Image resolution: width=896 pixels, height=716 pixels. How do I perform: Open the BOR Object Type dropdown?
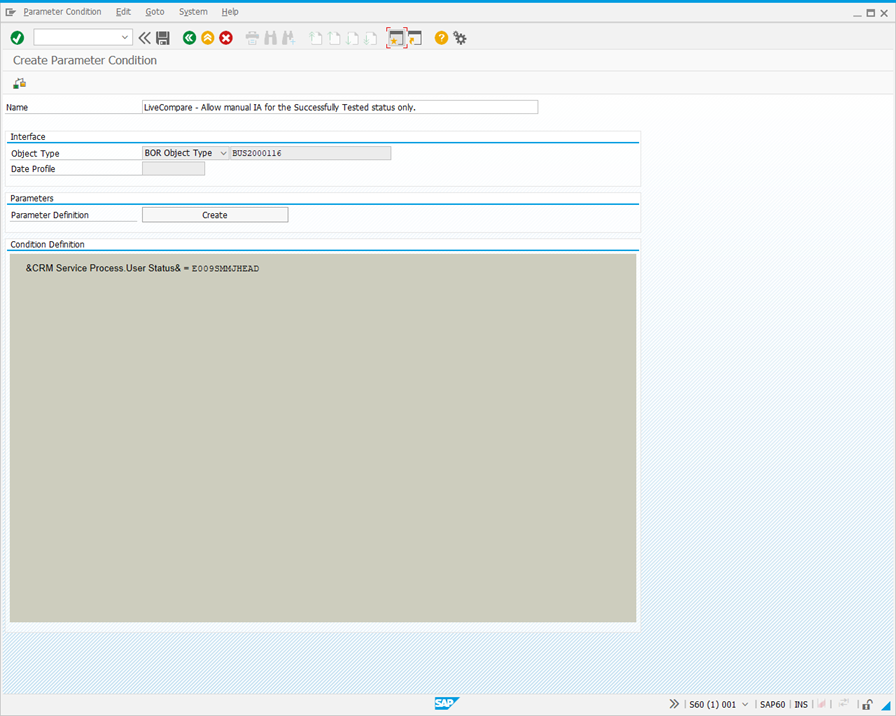(223, 152)
